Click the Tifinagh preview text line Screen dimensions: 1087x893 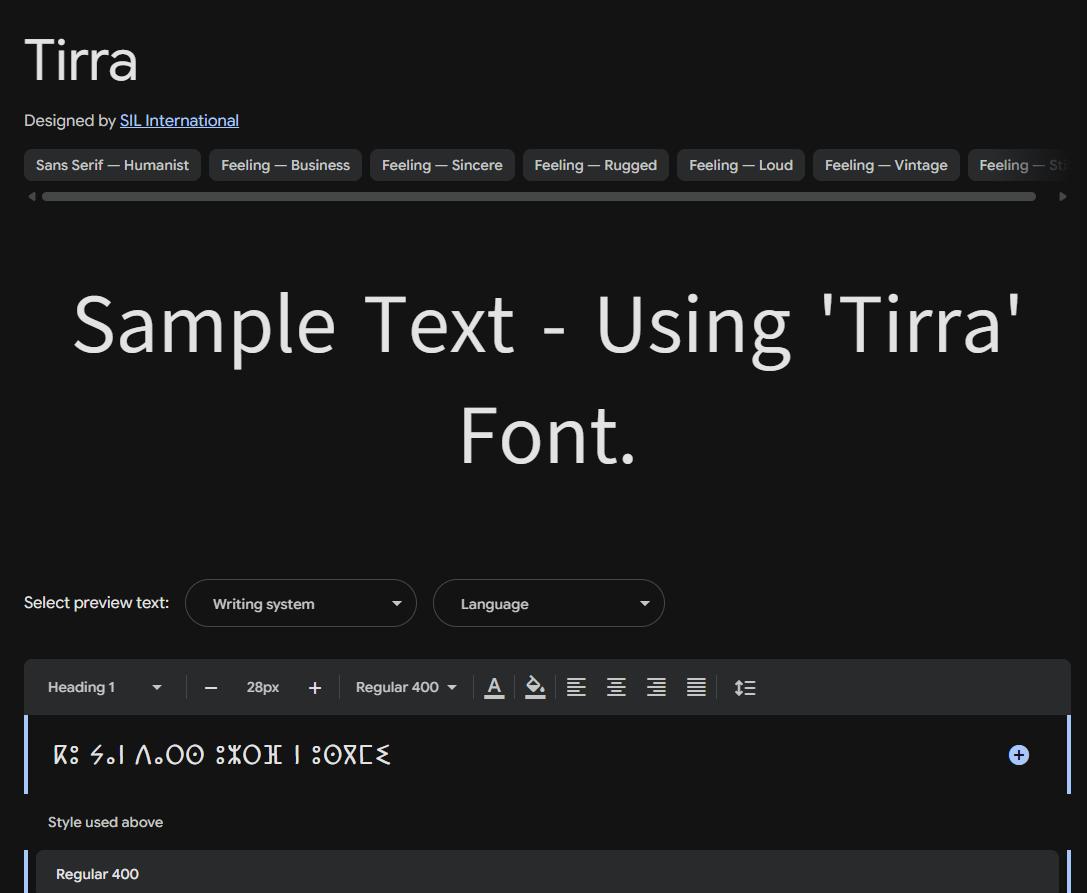222,754
